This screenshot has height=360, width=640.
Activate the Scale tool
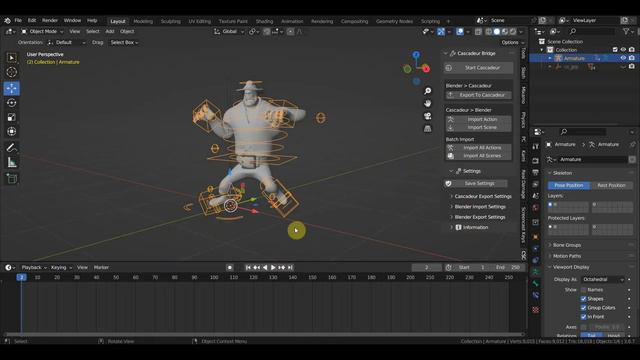click(x=11, y=117)
